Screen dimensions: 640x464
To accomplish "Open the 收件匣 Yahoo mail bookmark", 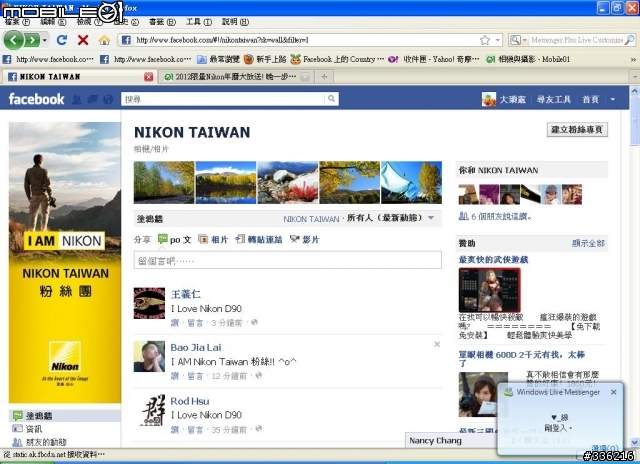I will (x=433, y=60).
